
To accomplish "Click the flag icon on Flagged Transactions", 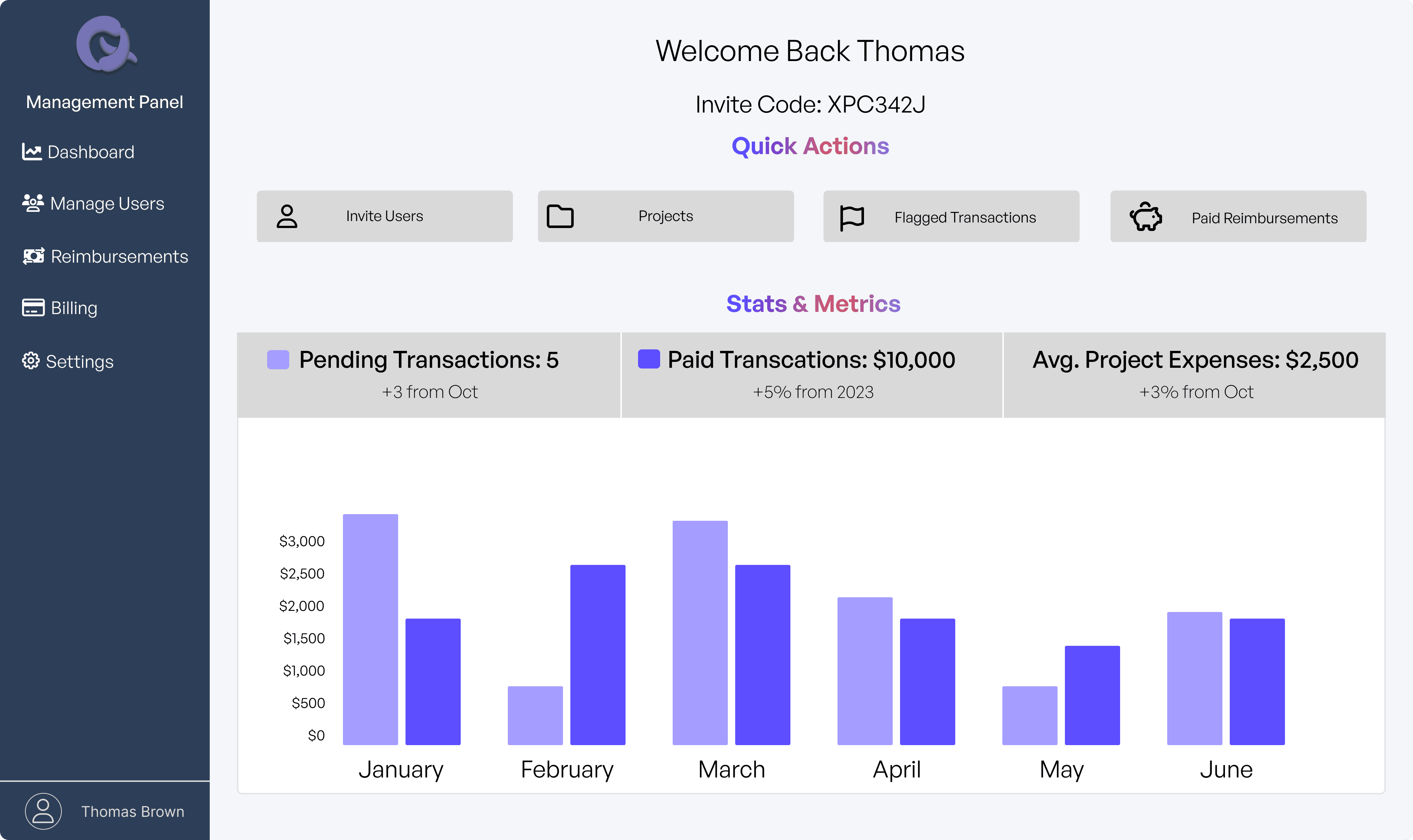I will coord(852,218).
